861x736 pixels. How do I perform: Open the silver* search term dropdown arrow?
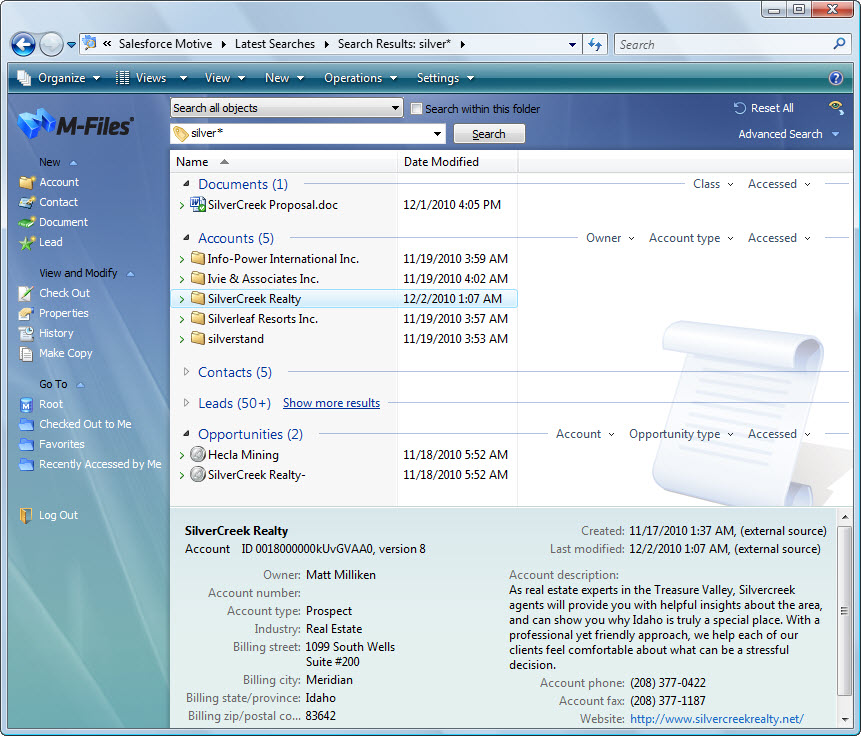437,133
